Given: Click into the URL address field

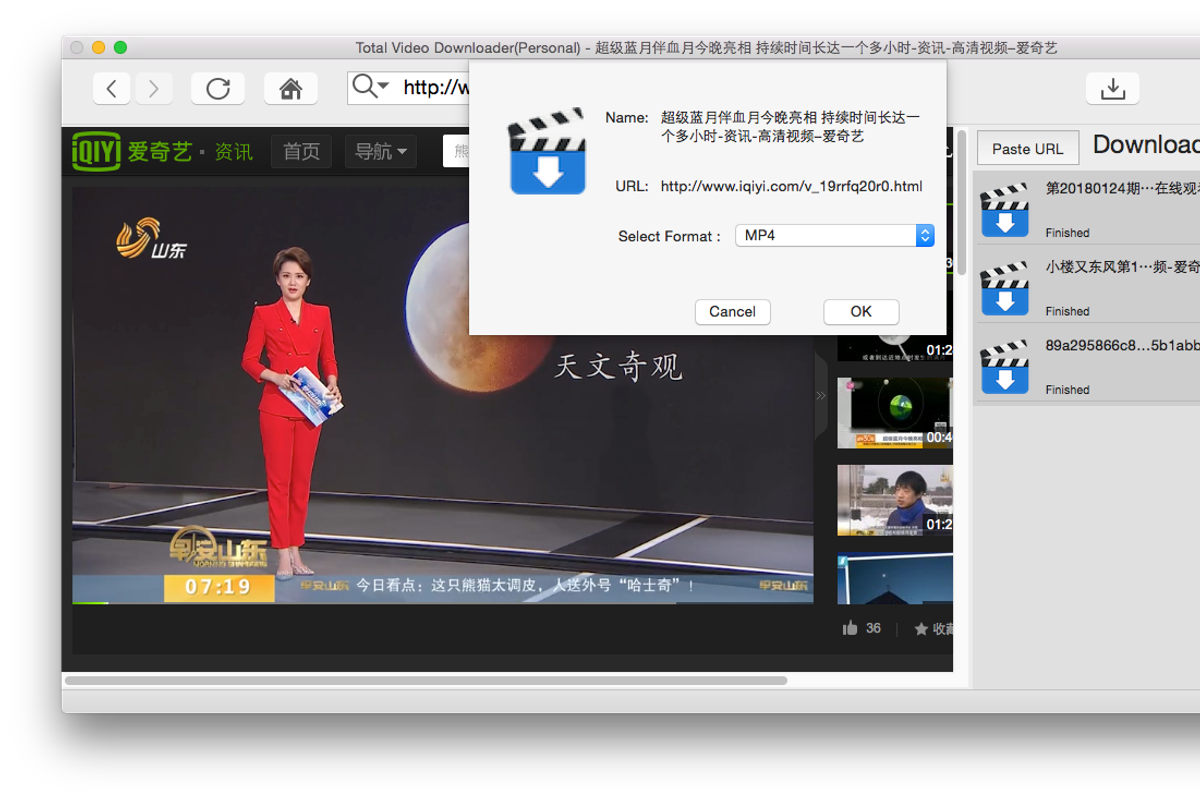Looking at the screenshot, I should (408, 88).
